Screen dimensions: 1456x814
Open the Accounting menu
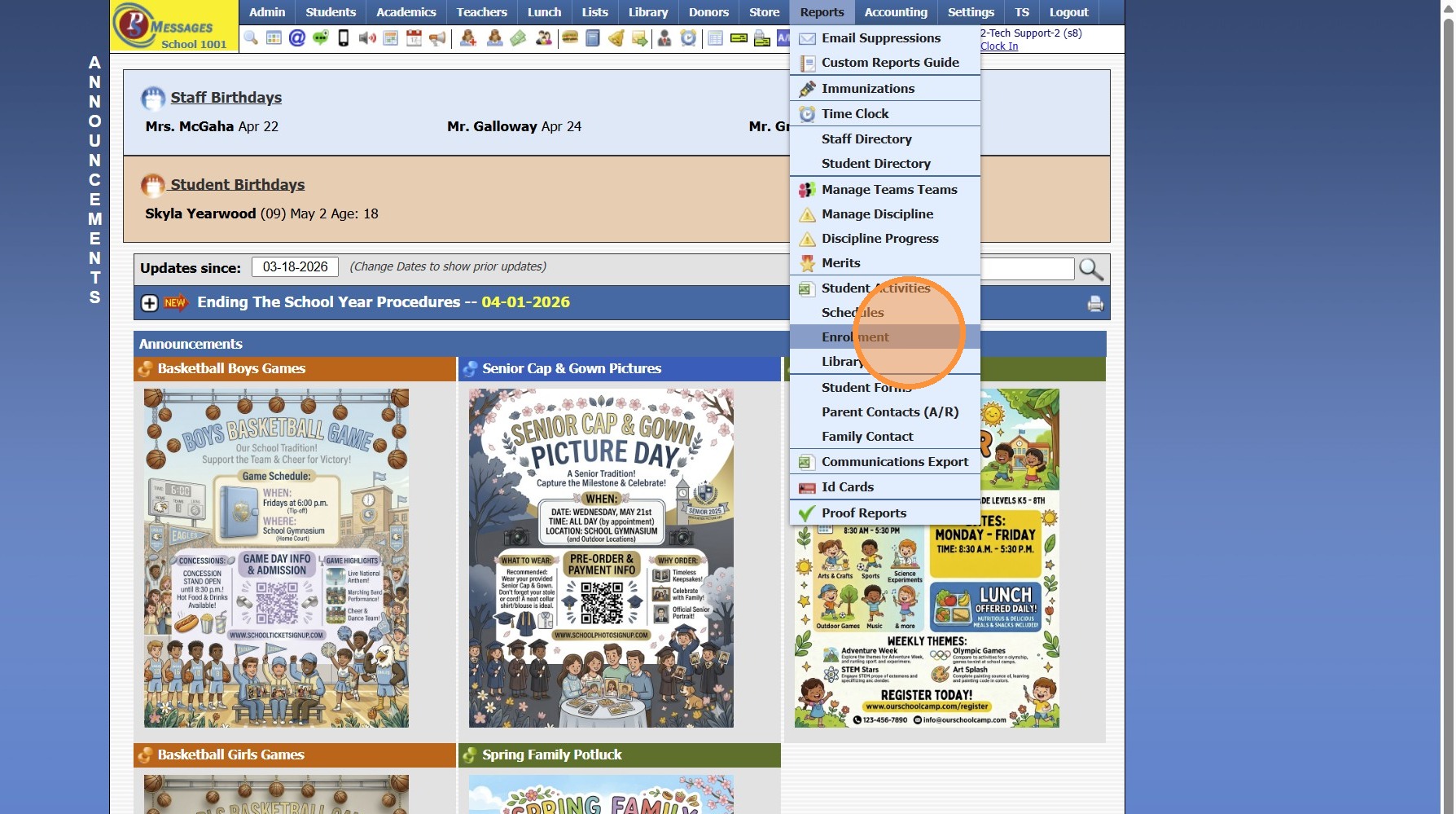coord(896,12)
